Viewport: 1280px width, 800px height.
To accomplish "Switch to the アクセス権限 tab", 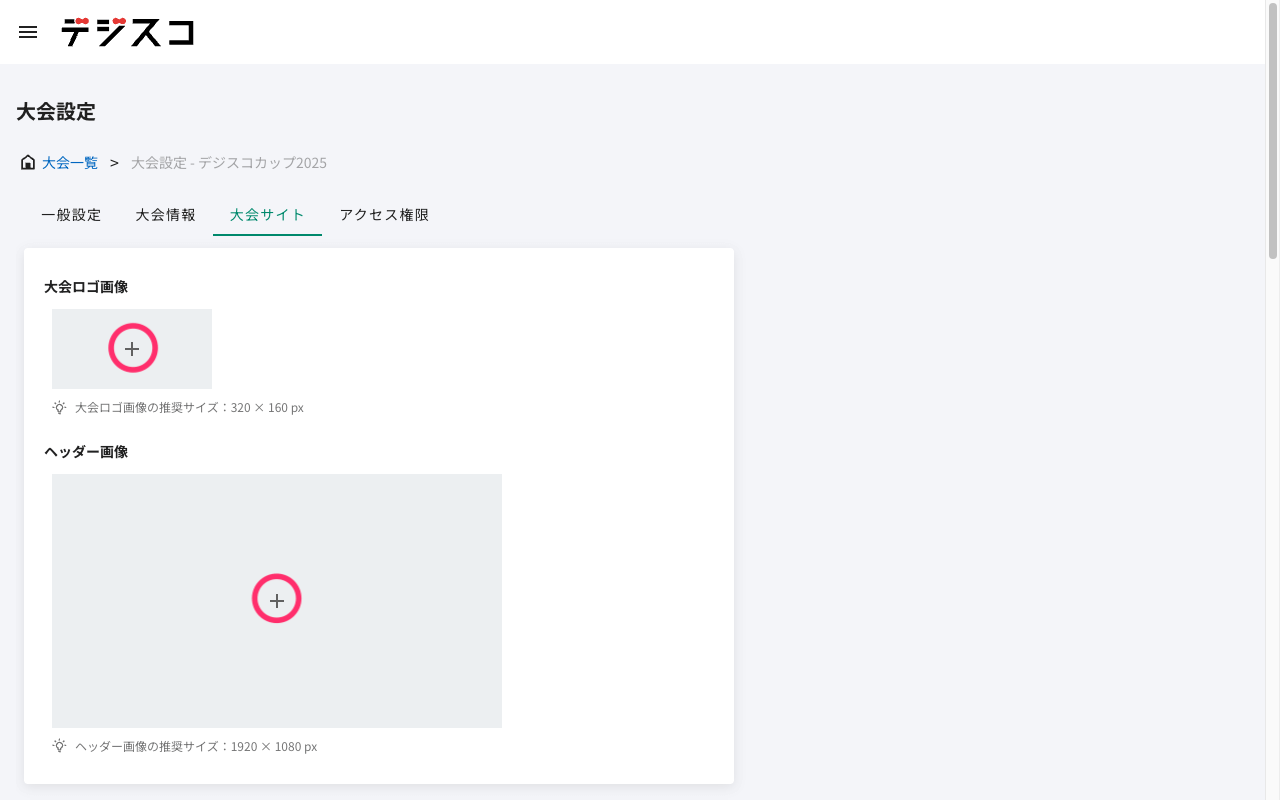I will 384,215.
